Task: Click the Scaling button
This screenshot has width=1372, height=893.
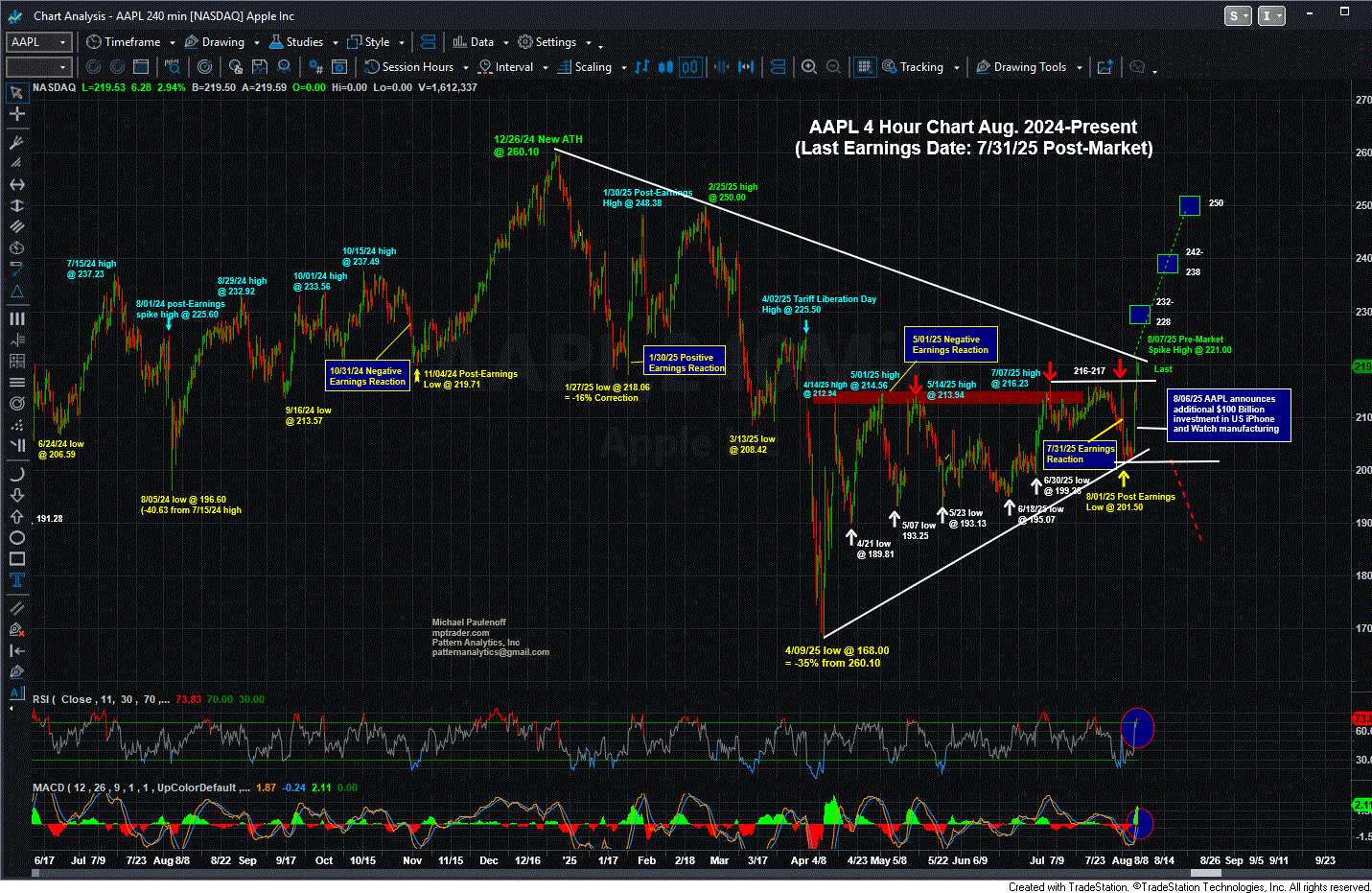Action: click(x=586, y=66)
